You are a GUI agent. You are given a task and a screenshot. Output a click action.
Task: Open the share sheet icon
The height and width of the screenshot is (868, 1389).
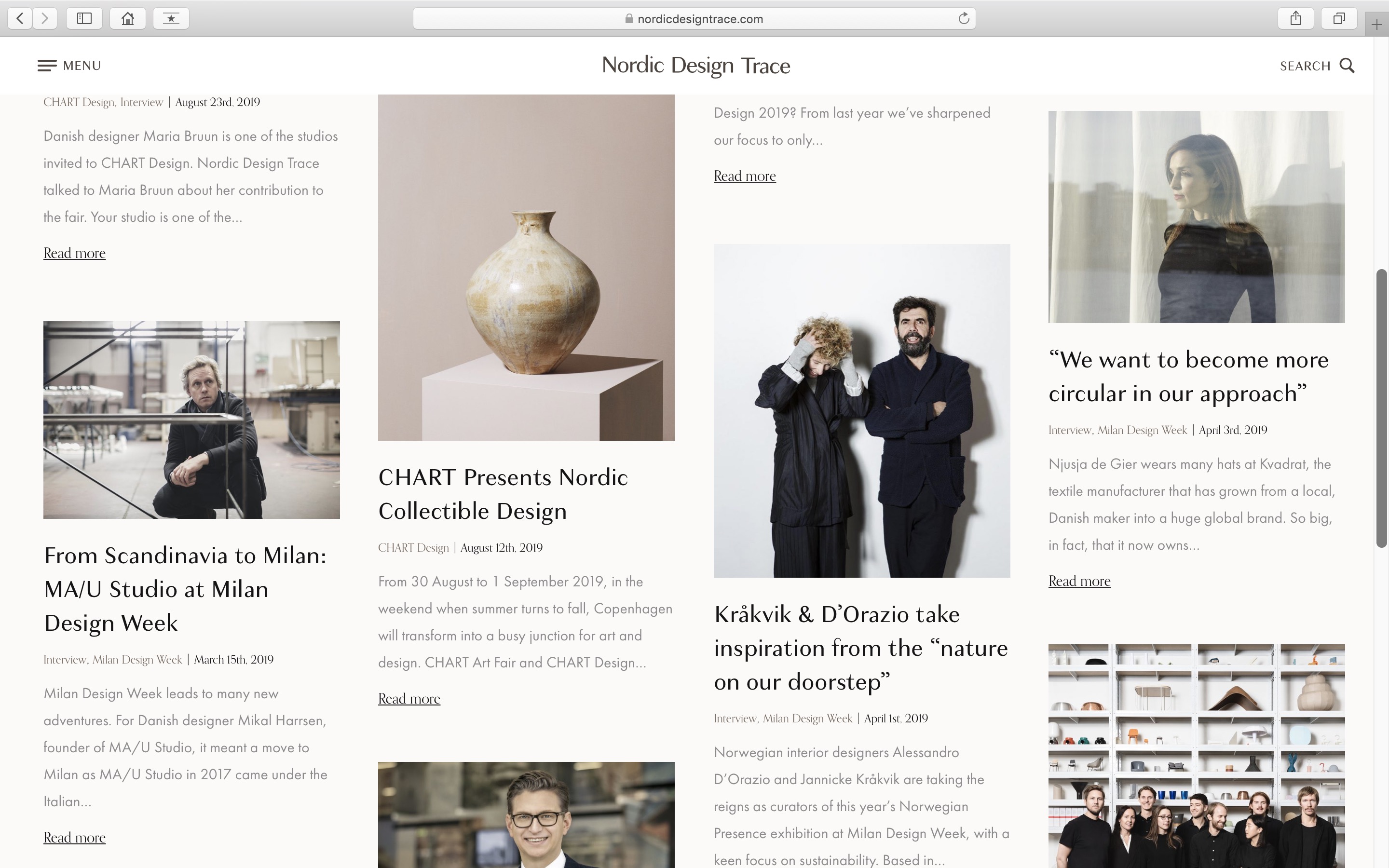point(1295,18)
